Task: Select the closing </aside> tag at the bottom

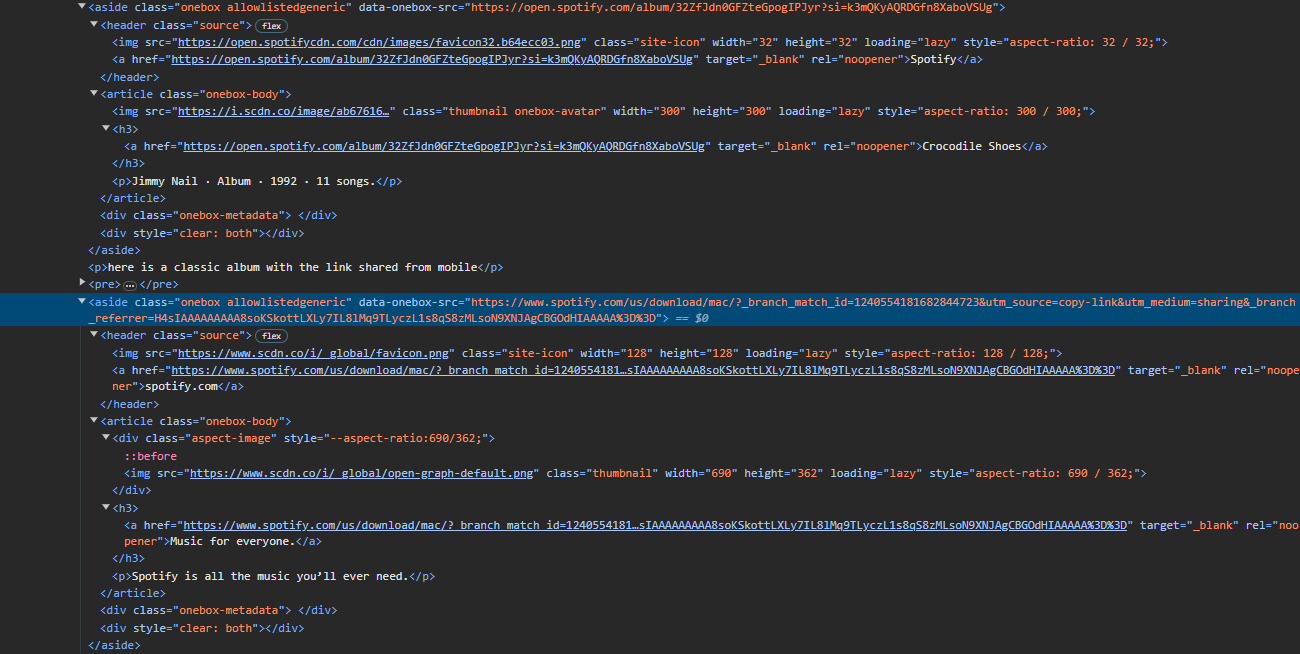Action: (114, 645)
